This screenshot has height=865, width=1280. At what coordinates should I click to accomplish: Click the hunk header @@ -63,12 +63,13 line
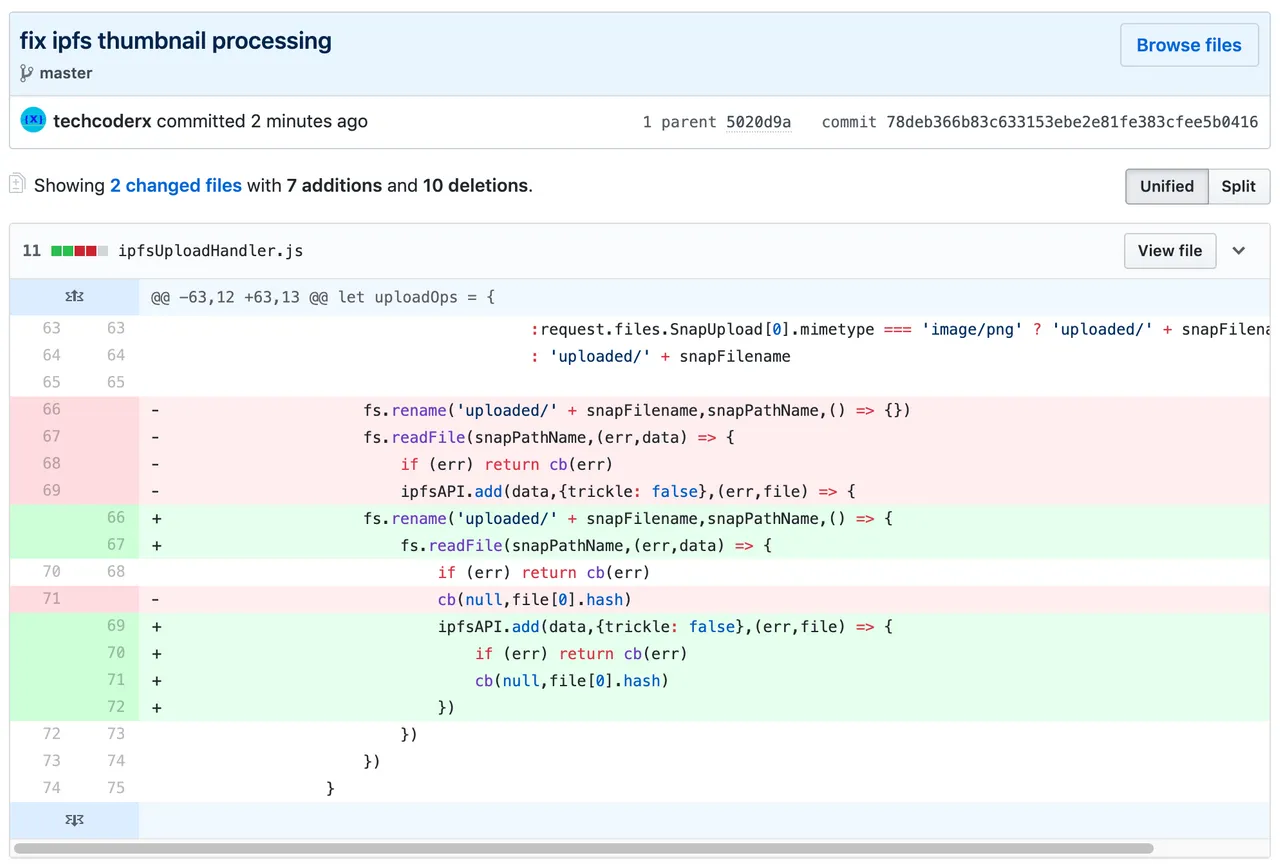point(323,297)
